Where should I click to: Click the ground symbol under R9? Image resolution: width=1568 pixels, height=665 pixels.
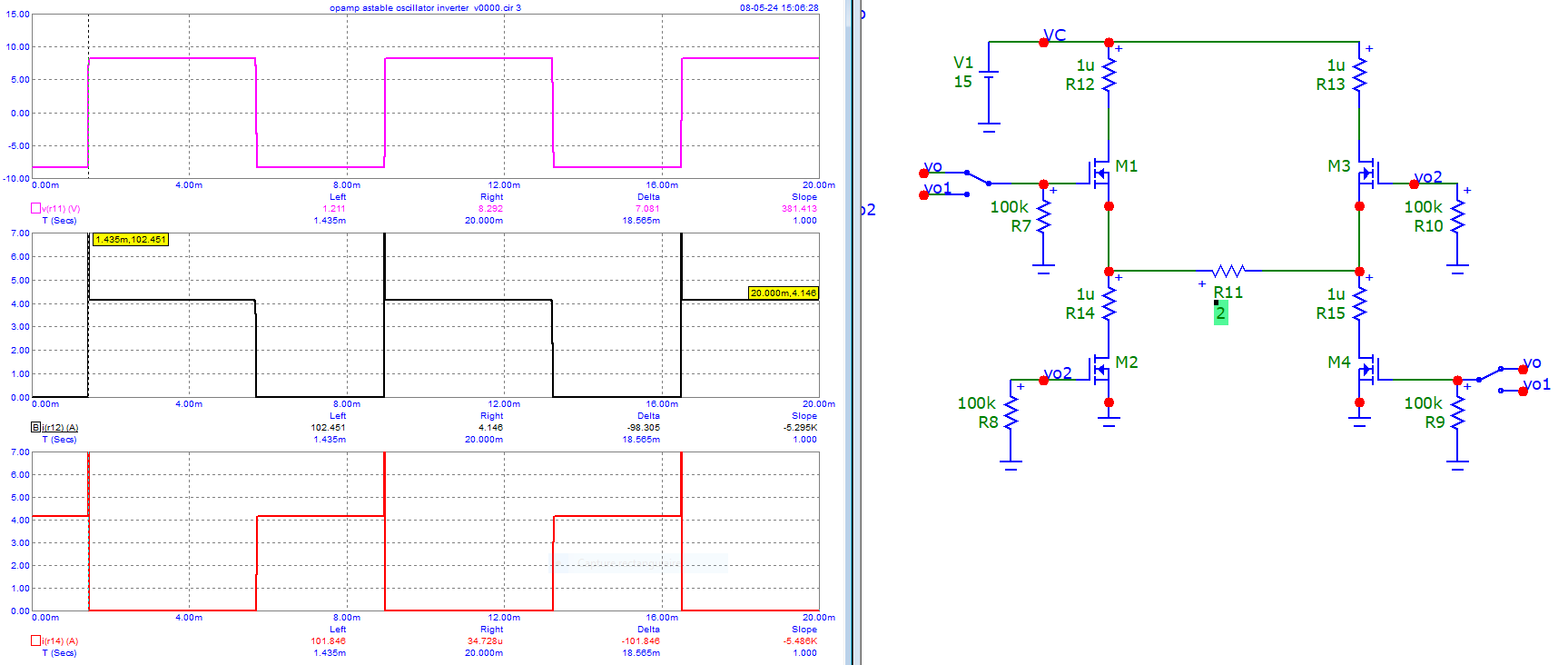(1457, 466)
